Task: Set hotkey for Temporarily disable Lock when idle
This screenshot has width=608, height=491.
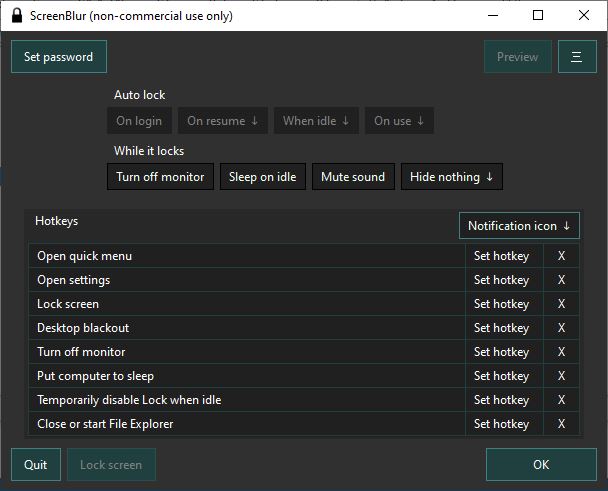Action: (504, 400)
